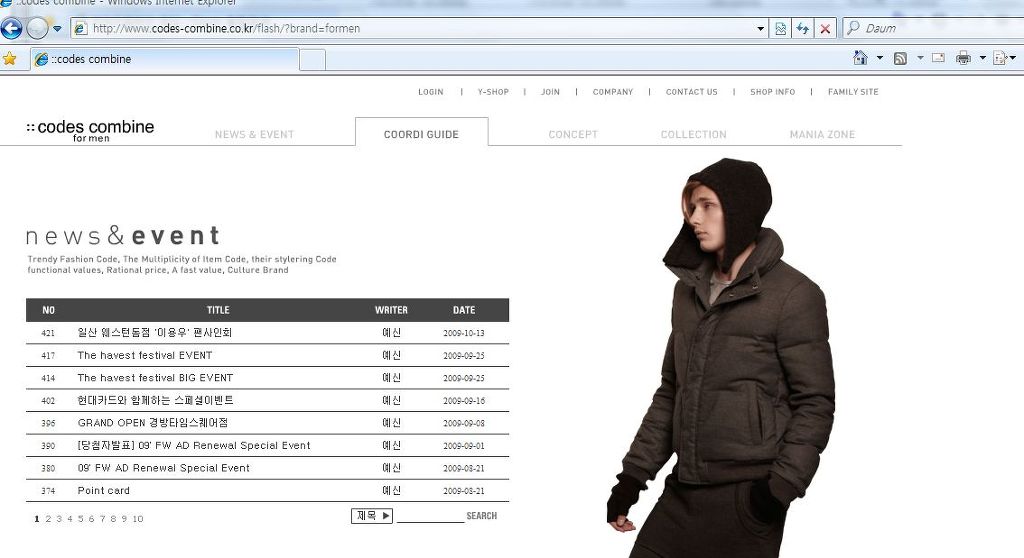Click the SEARCH button

click(x=481, y=516)
